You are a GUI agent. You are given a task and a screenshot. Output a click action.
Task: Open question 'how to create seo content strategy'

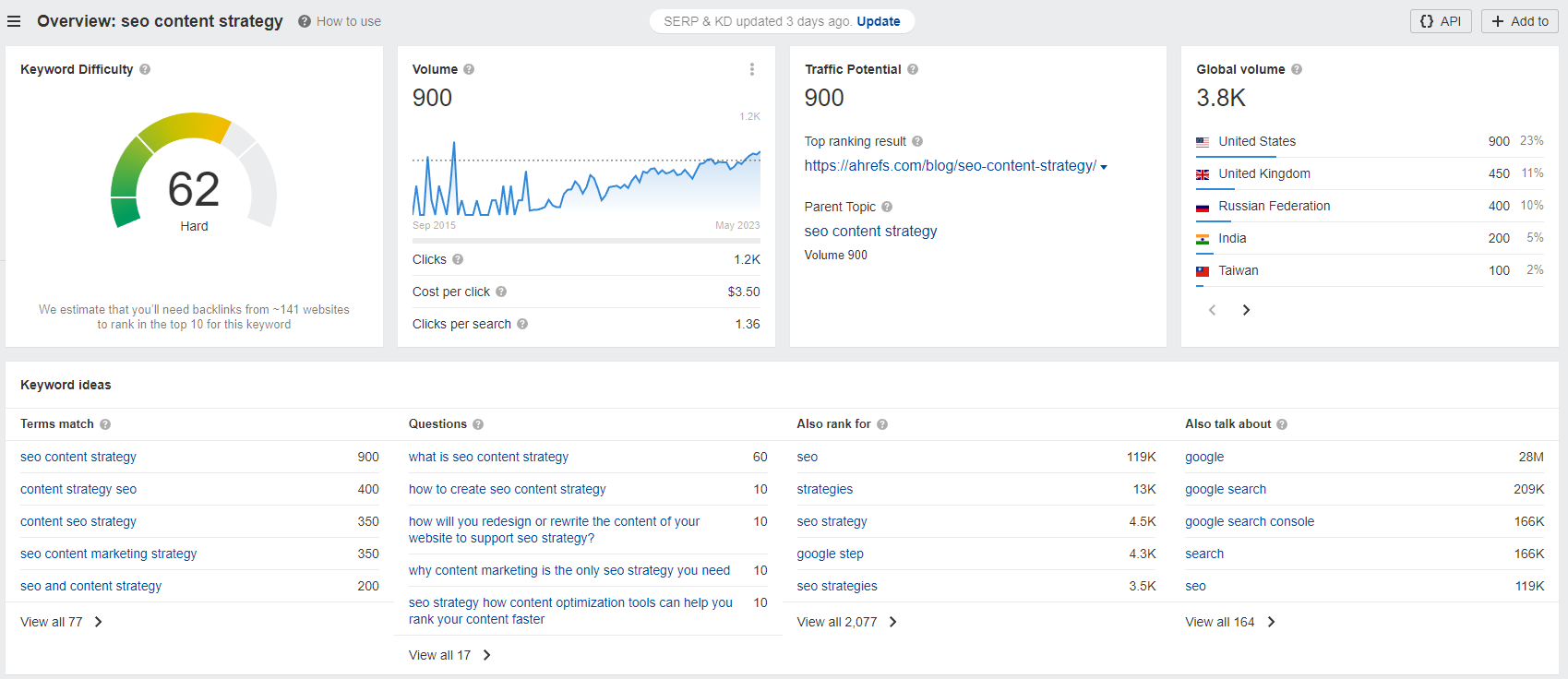click(508, 489)
